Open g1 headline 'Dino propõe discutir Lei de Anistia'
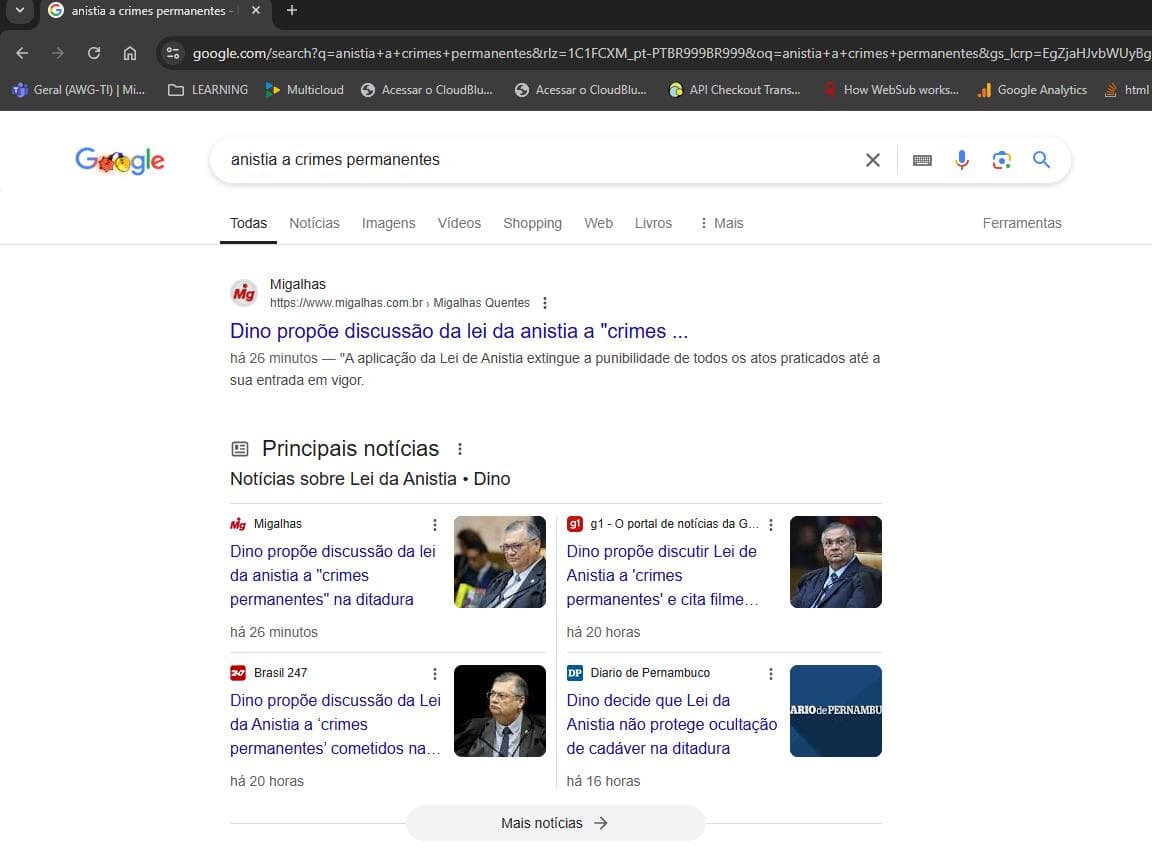The width and height of the screenshot is (1152, 867). [x=663, y=575]
